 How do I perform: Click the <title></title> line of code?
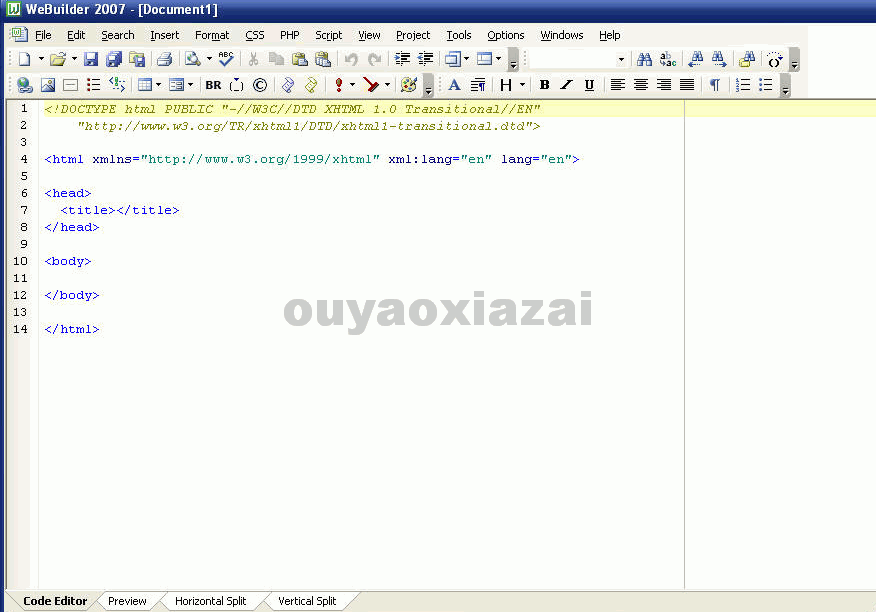click(x=120, y=211)
